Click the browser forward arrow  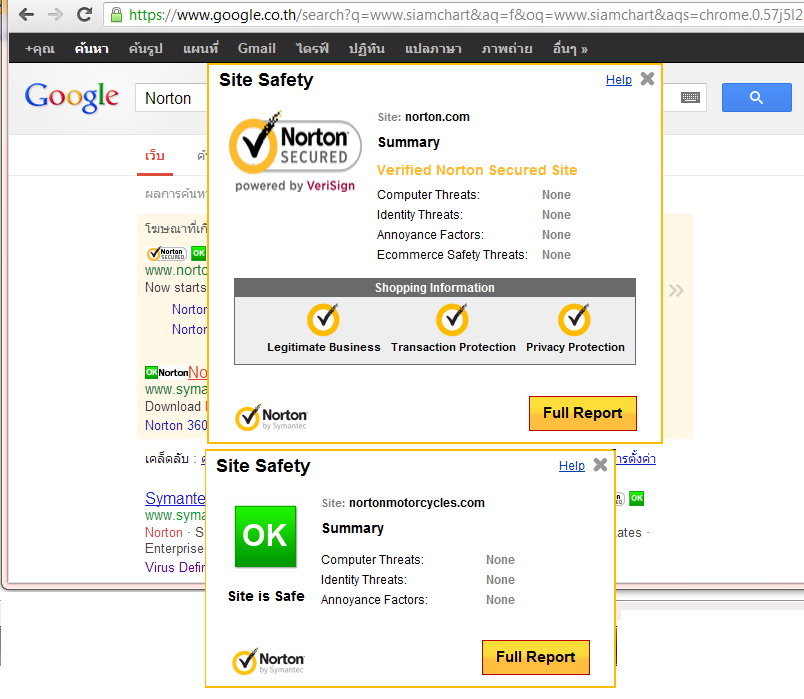(55, 14)
